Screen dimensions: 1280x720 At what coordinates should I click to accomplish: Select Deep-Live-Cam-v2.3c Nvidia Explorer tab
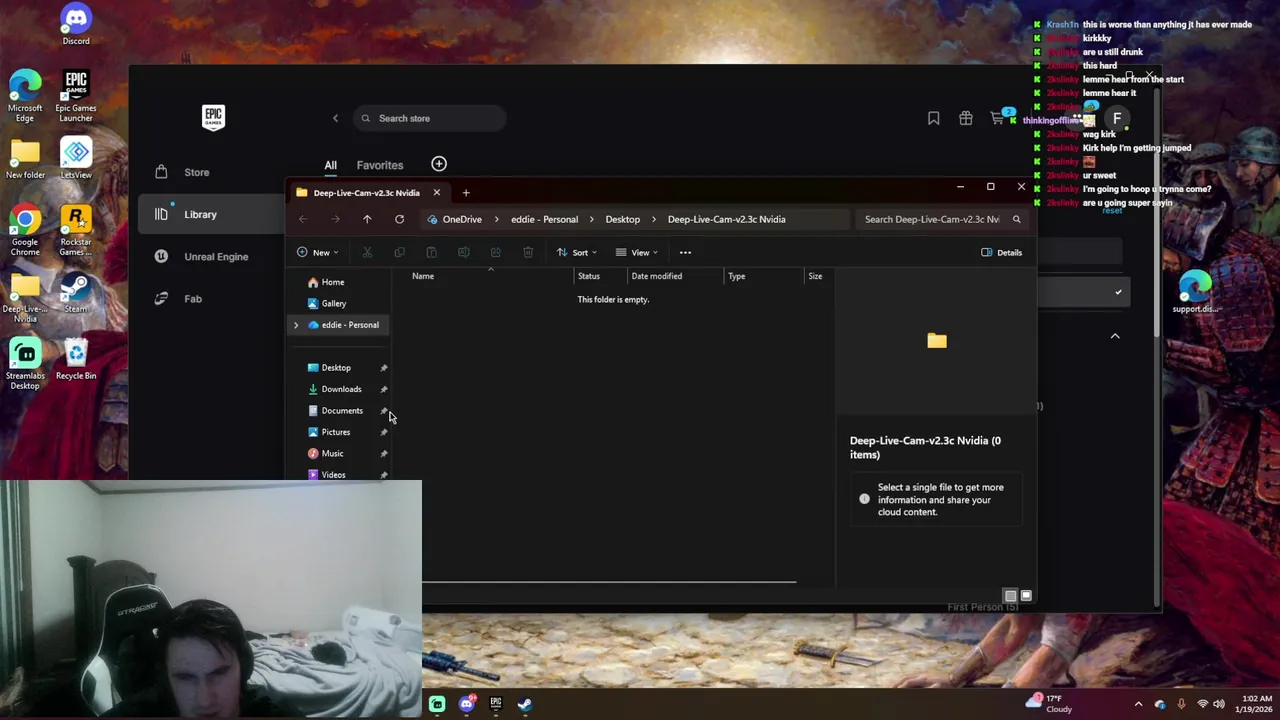click(x=367, y=192)
